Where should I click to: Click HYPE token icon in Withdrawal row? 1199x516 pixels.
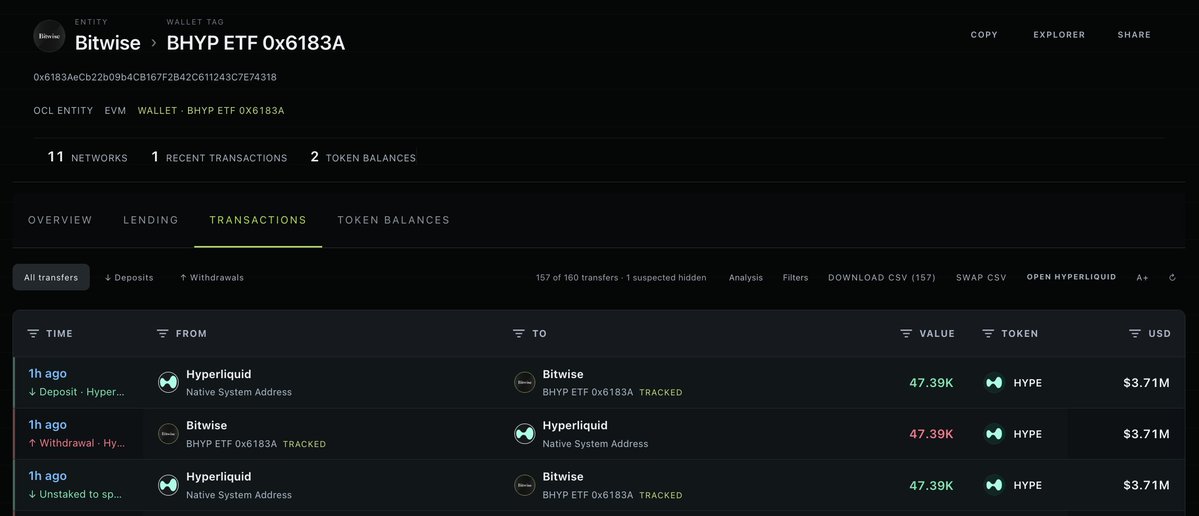(994, 433)
